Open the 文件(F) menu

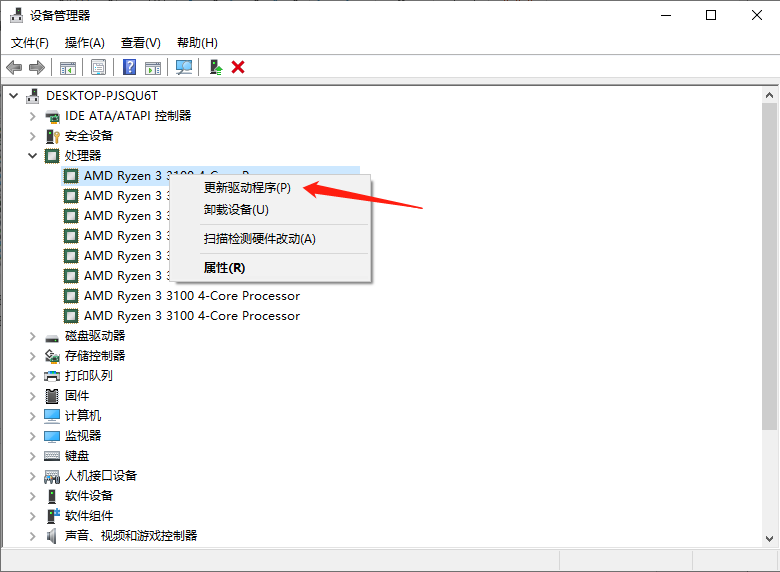[x=30, y=43]
